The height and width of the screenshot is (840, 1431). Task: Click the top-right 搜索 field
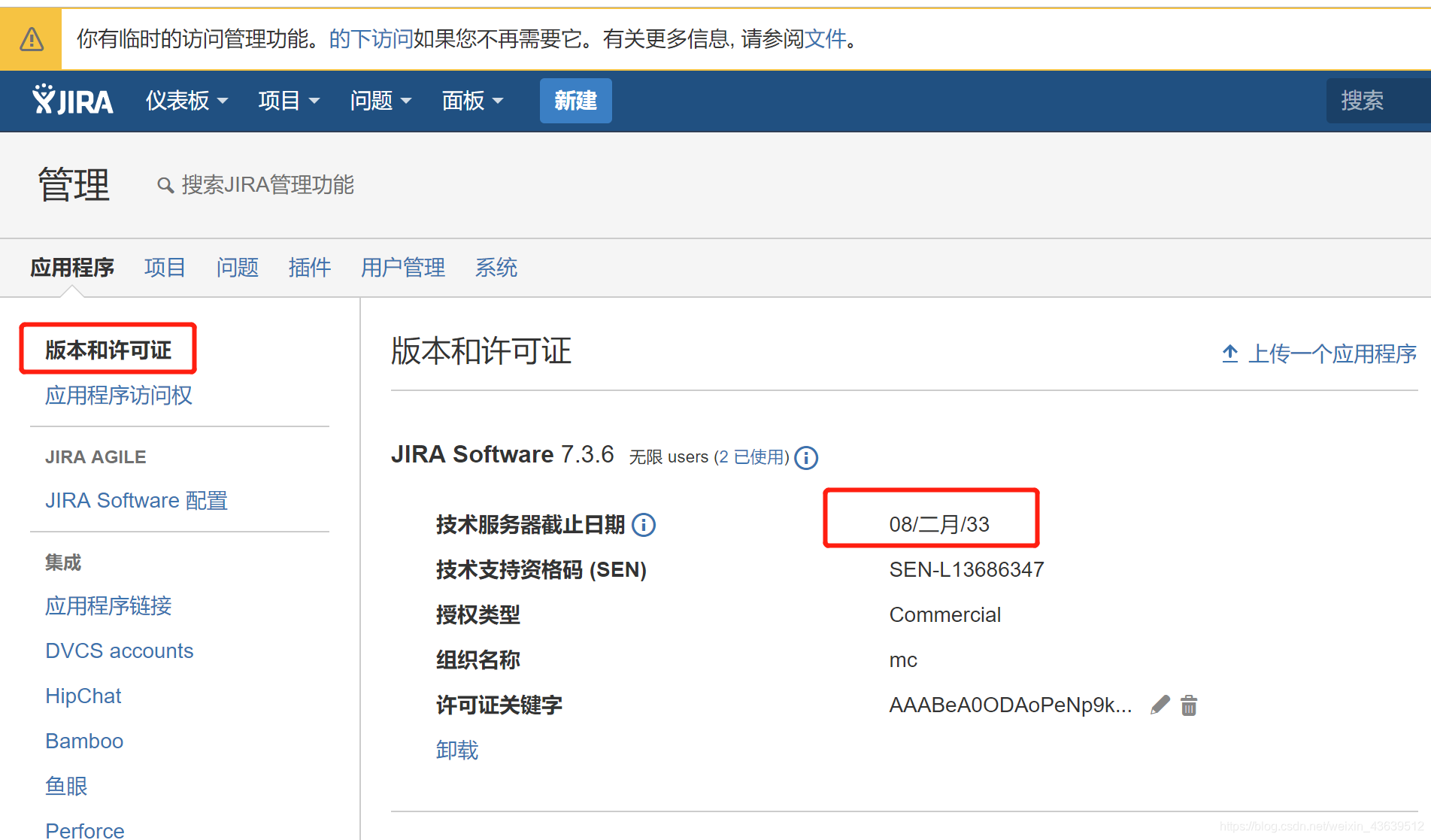pyautogui.click(x=1378, y=100)
